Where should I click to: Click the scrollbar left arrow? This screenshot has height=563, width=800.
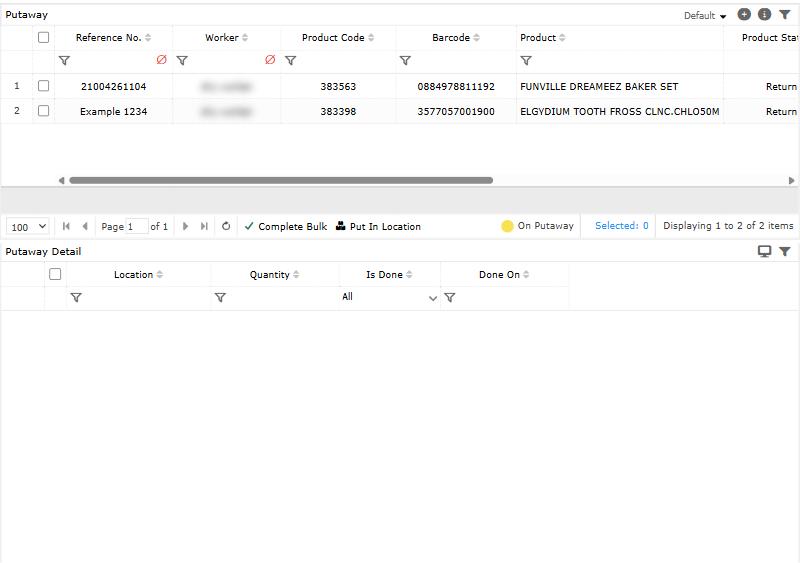[x=62, y=180]
